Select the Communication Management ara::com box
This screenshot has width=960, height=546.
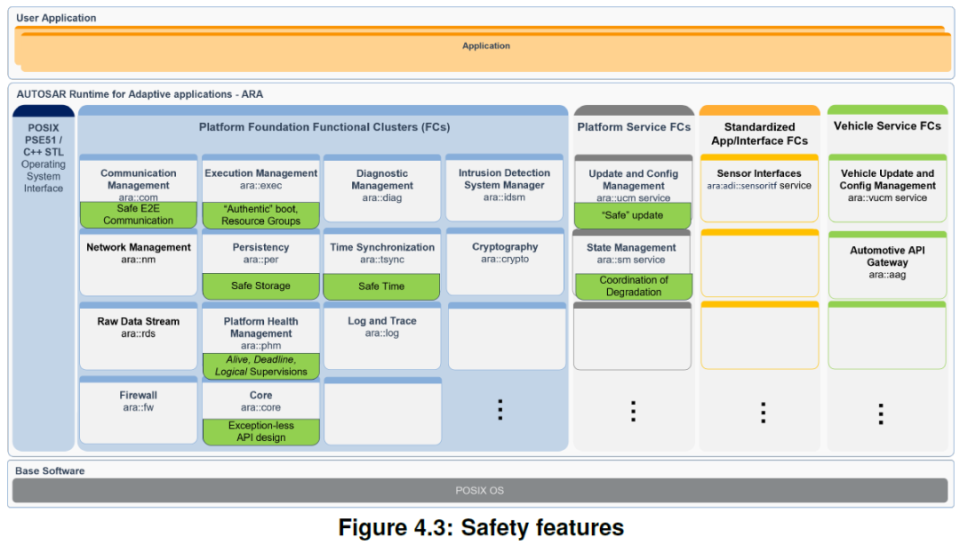(138, 192)
